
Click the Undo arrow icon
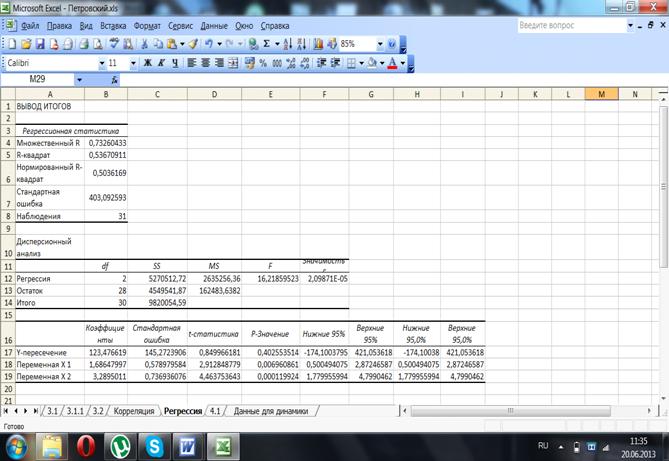tap(208, 45)
